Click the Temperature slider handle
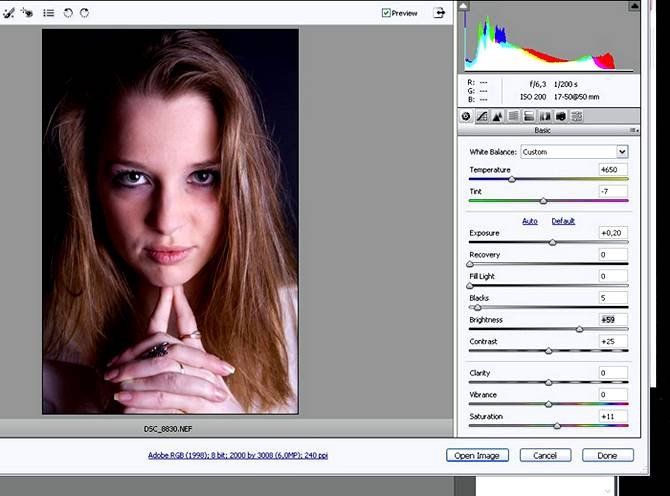Screen dimensions: 670x496 (x=512, y=179)
